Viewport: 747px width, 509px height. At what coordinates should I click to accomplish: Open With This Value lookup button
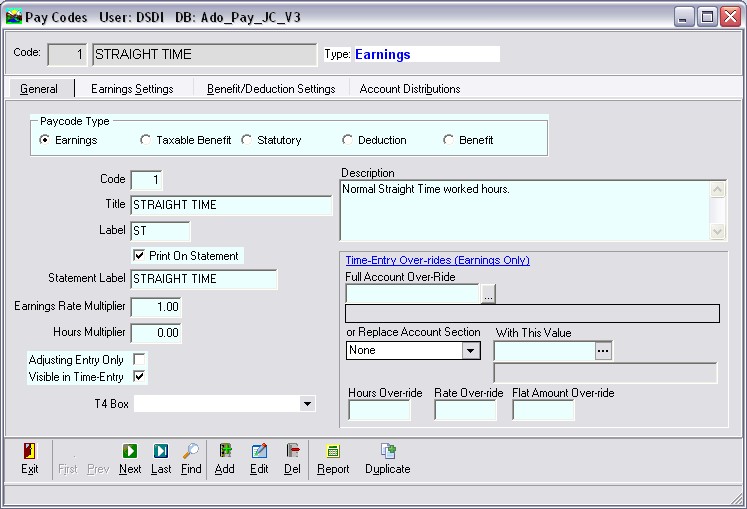(x=603, y=351)
